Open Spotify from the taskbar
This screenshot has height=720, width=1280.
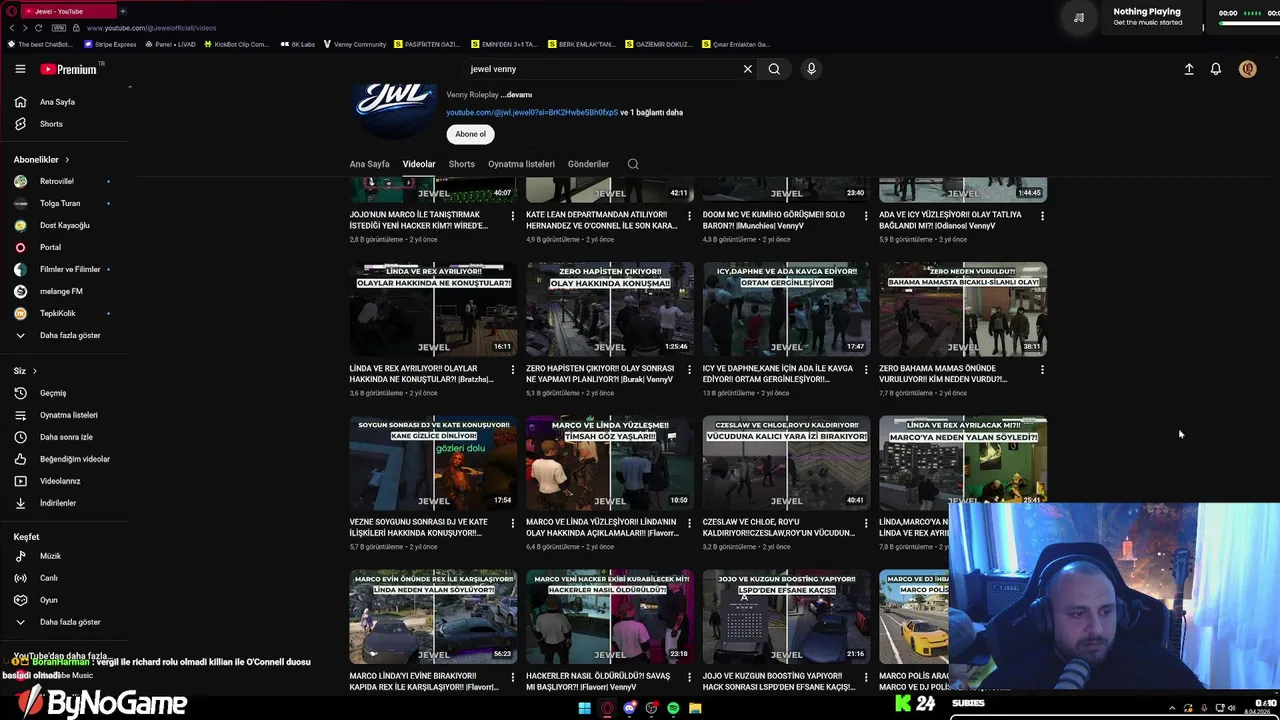[673, 708]
